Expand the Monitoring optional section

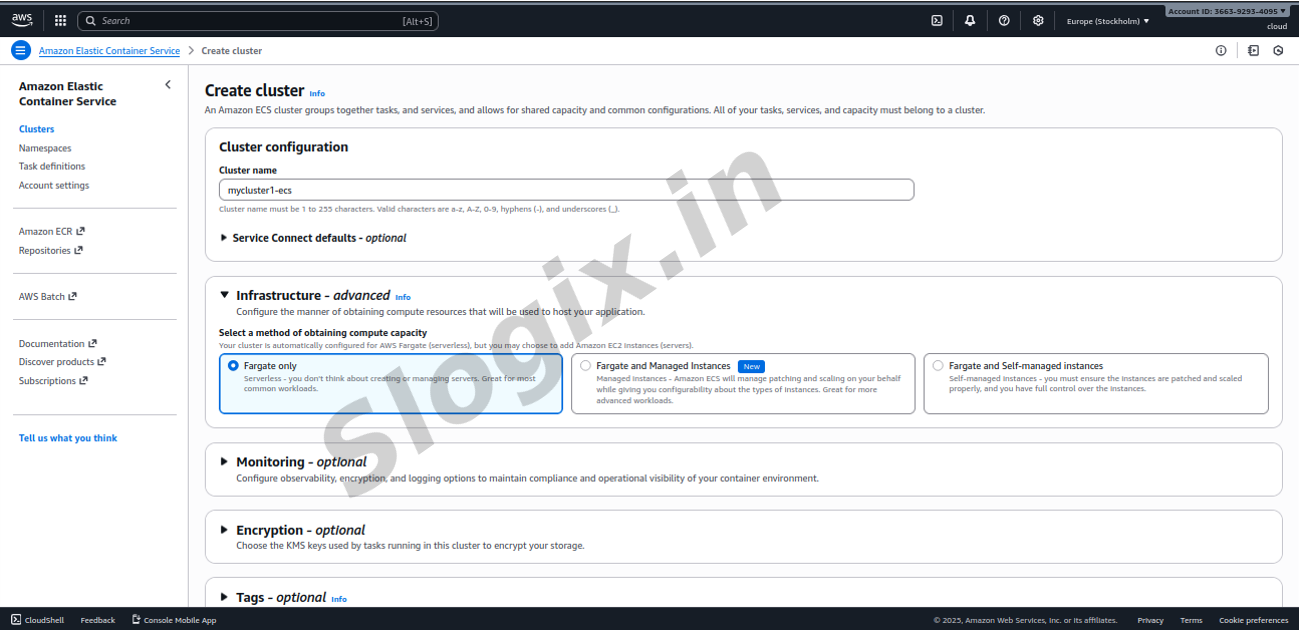(x=224, y=462)
